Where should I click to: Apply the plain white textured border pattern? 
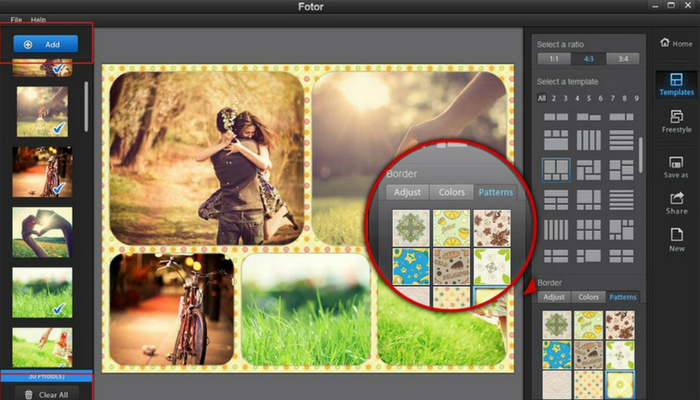tap(557, 385)
